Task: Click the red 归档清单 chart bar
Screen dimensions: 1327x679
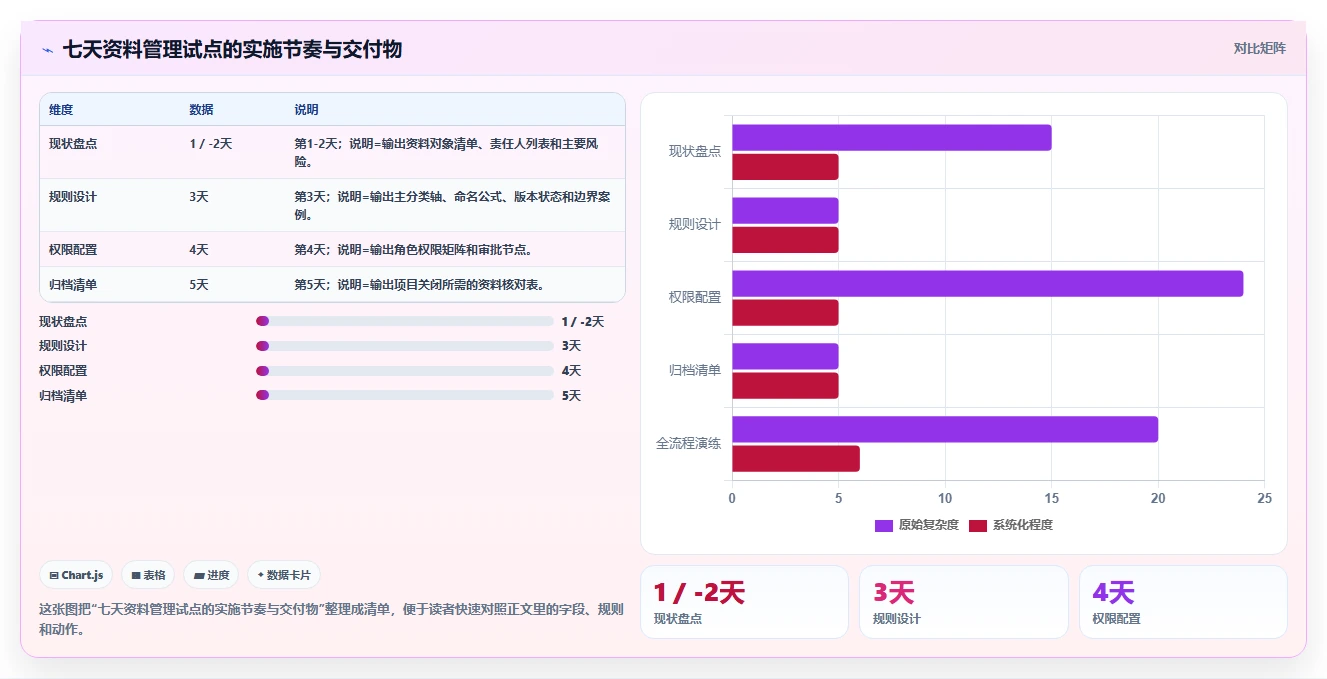Action: [785, 386]
